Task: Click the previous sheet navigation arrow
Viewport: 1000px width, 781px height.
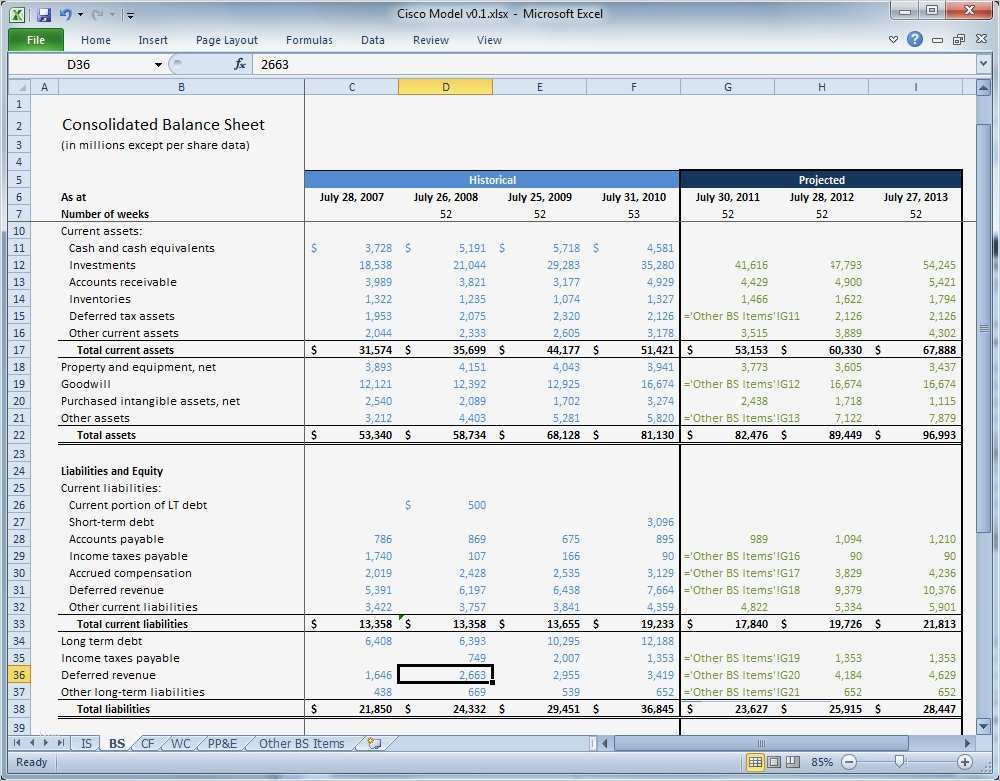Action: (31, 743)
